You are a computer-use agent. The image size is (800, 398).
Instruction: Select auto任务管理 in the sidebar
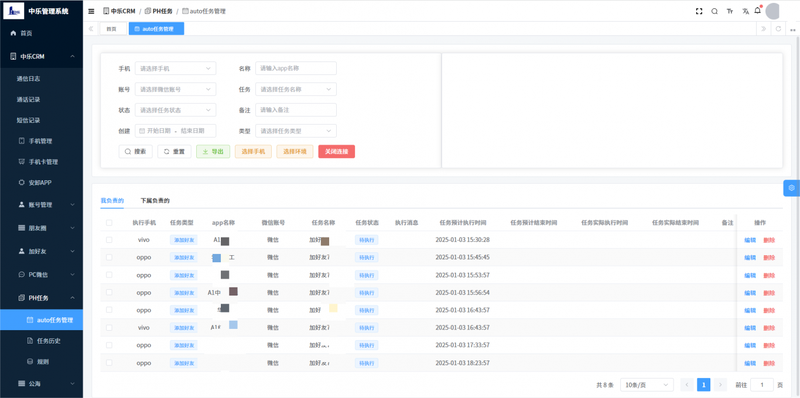pyautogui.click(x=41, y=320)
